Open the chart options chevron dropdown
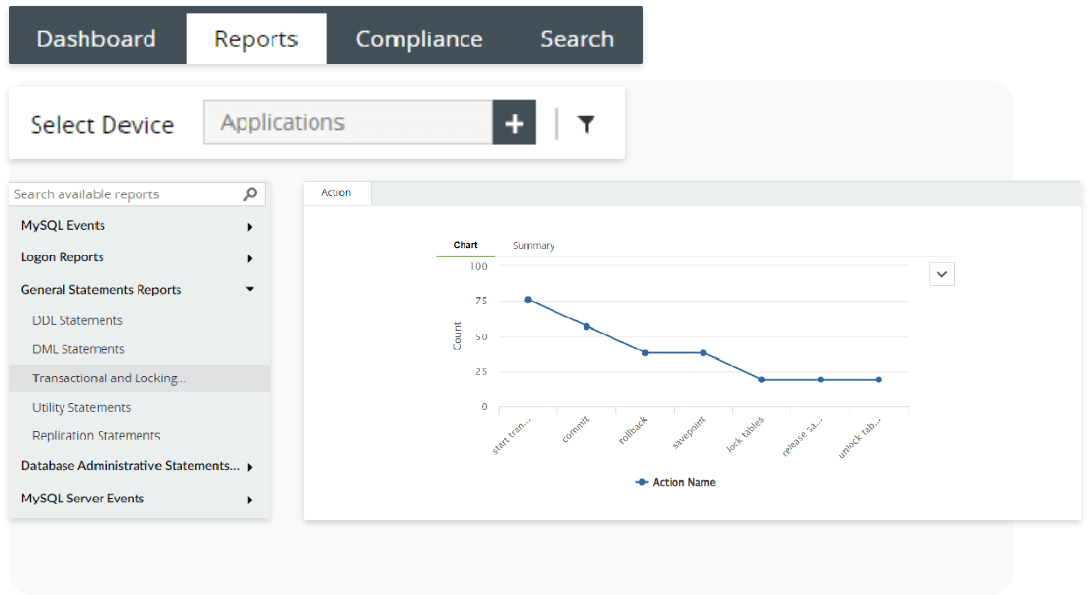The height and width of the screenshot is (595, 1090). [941, 273]
